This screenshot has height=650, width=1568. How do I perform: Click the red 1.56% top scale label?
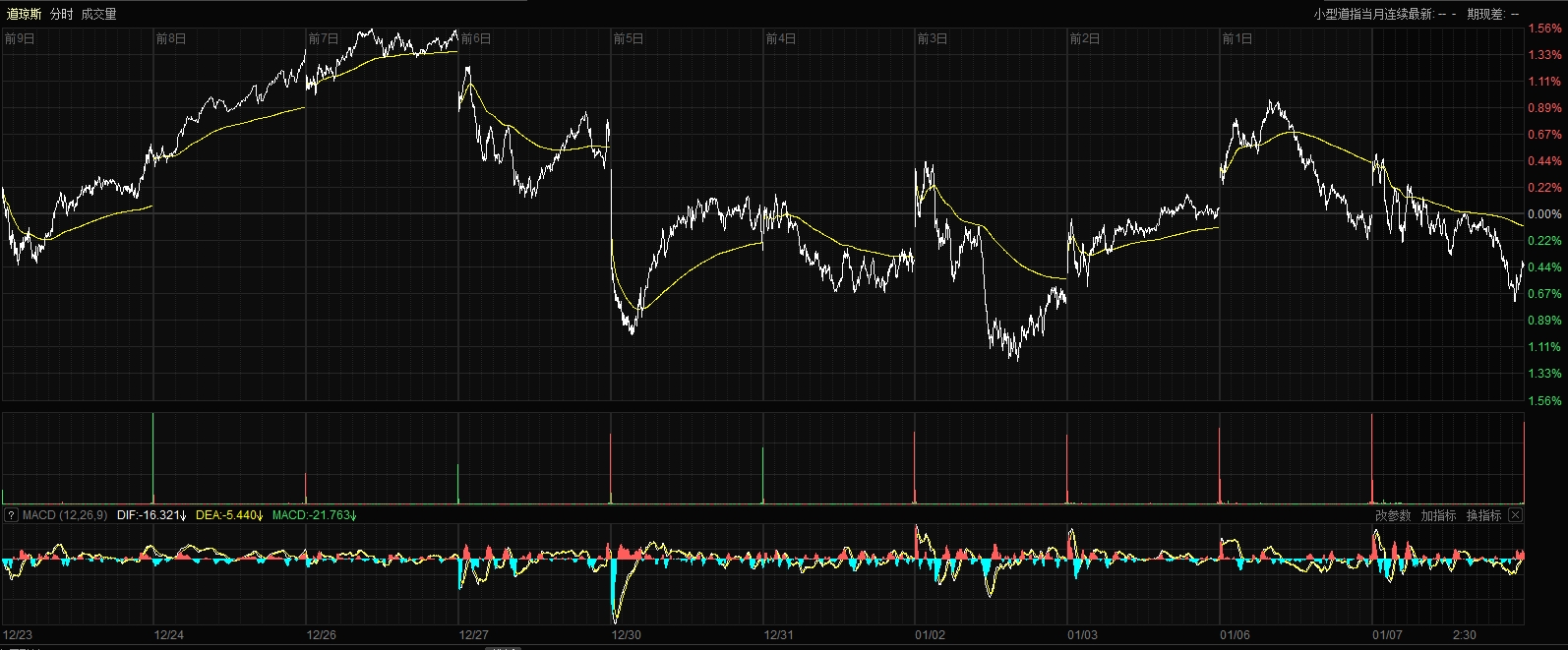click(1544, 29)
